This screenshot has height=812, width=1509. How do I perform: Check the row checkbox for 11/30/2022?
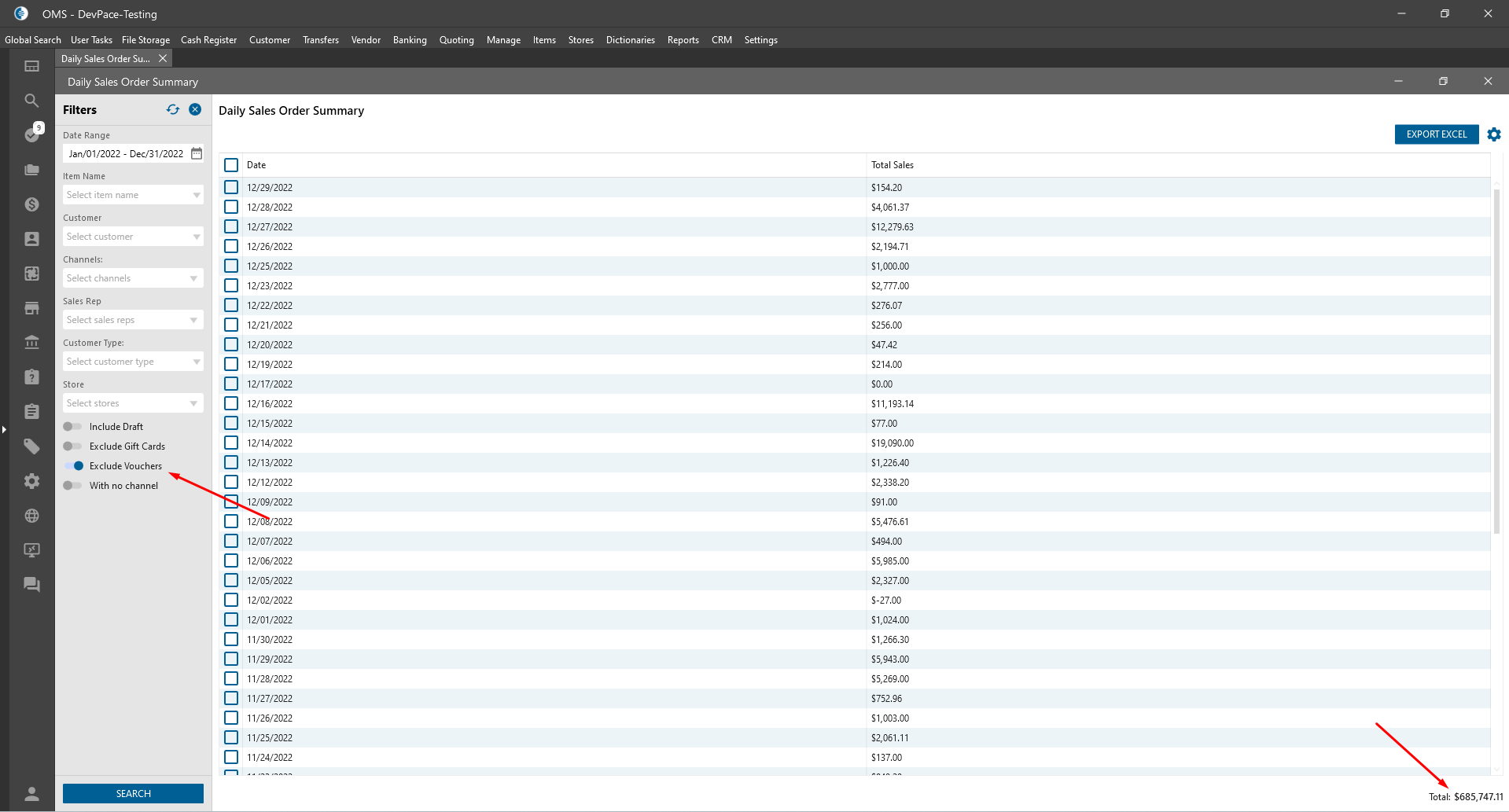click(231, 639)
